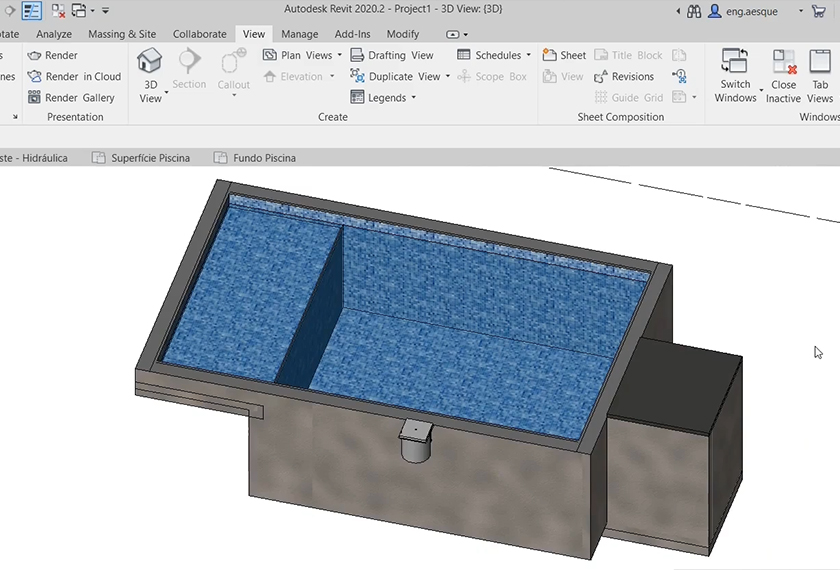Screen dimensions: 840x570
Task: Click the Drafting View button
Action: click(x=392, y=56)
